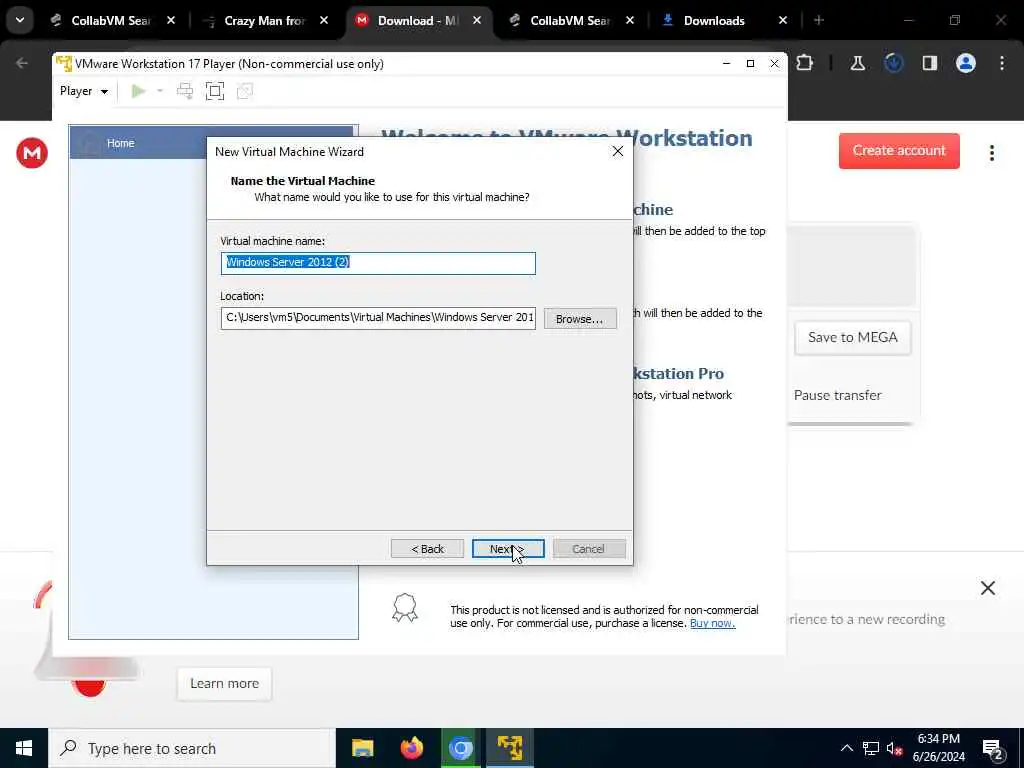Click the green Power On play icon
The image size is (1024, 768).
[x=138, y=91]
